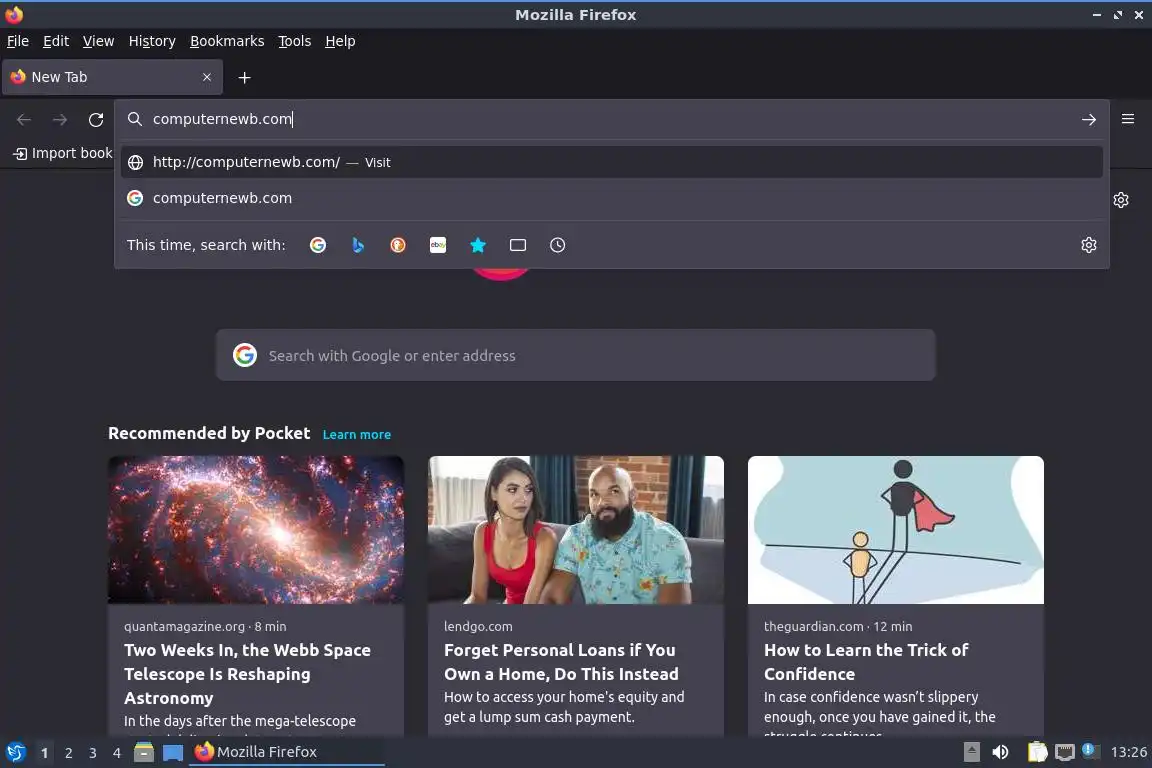Open How to Learn the Trick of Confidence

click(x=866, y=662)
